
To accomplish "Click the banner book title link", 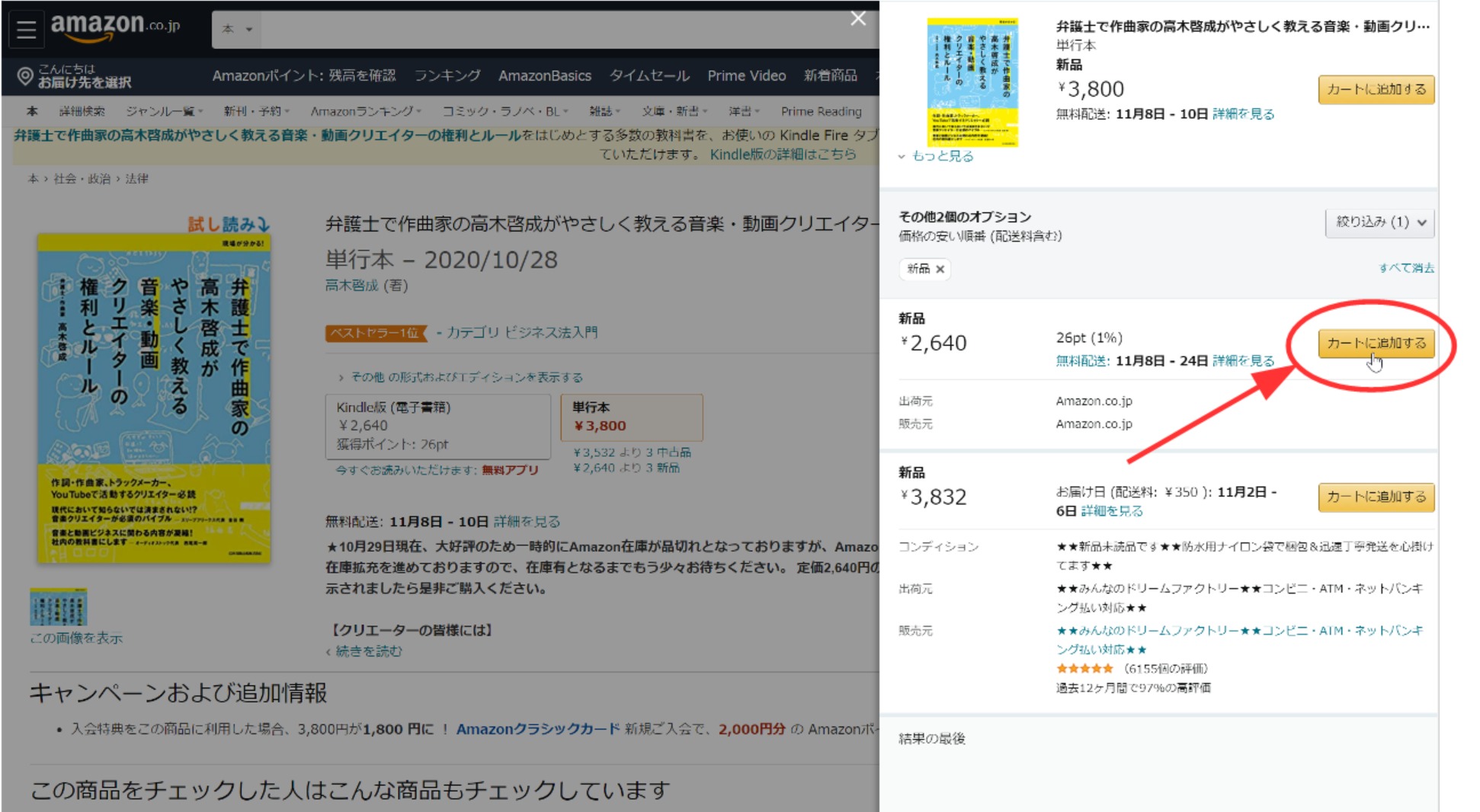I will tap(267, 136).
